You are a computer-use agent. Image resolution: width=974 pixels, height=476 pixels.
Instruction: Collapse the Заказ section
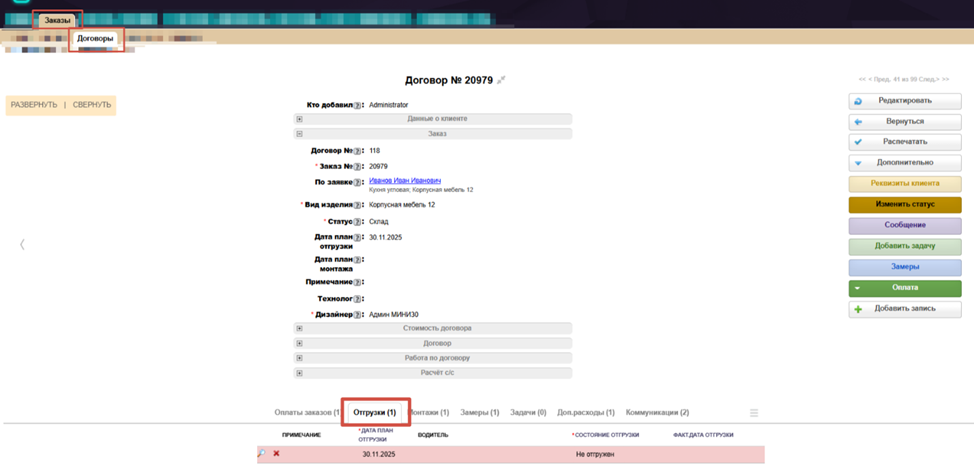(x=299, y=133)
